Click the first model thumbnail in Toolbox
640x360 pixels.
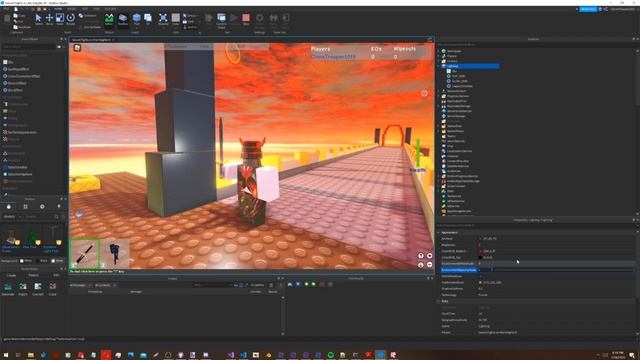pyautogui.click(x=11, y=236)
